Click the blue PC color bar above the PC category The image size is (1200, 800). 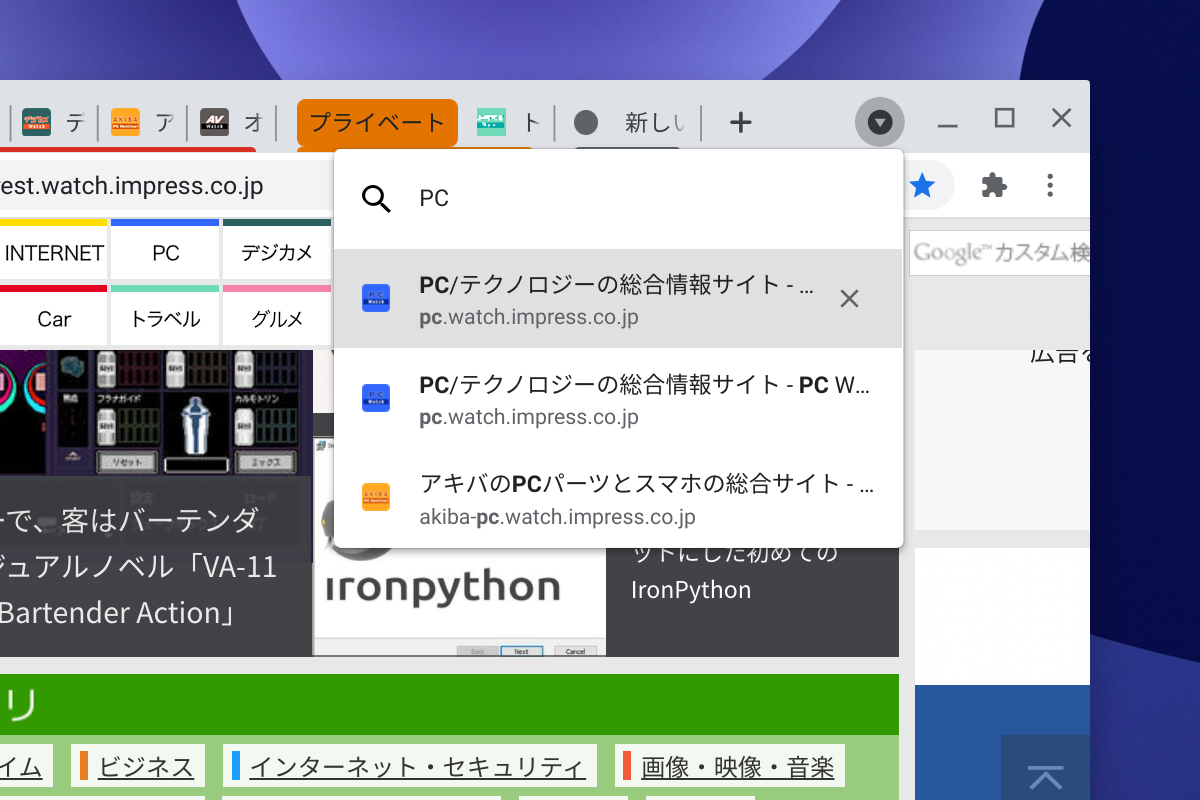point(164,224)
